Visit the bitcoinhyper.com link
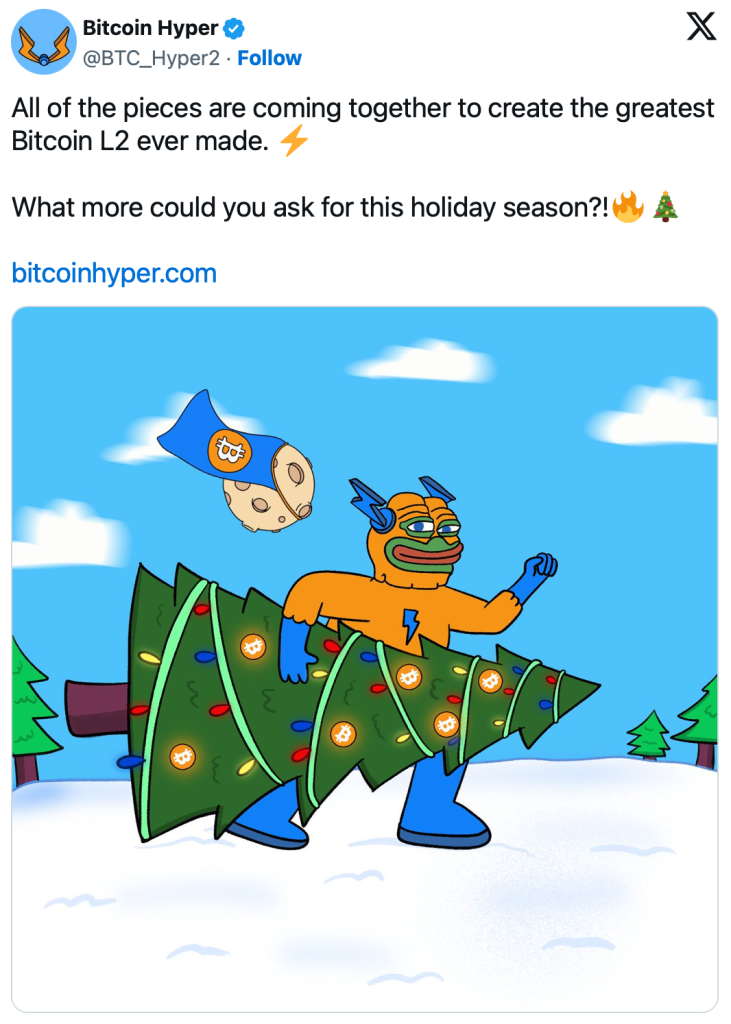731x1024 pixels. click(x=114, y=272)
